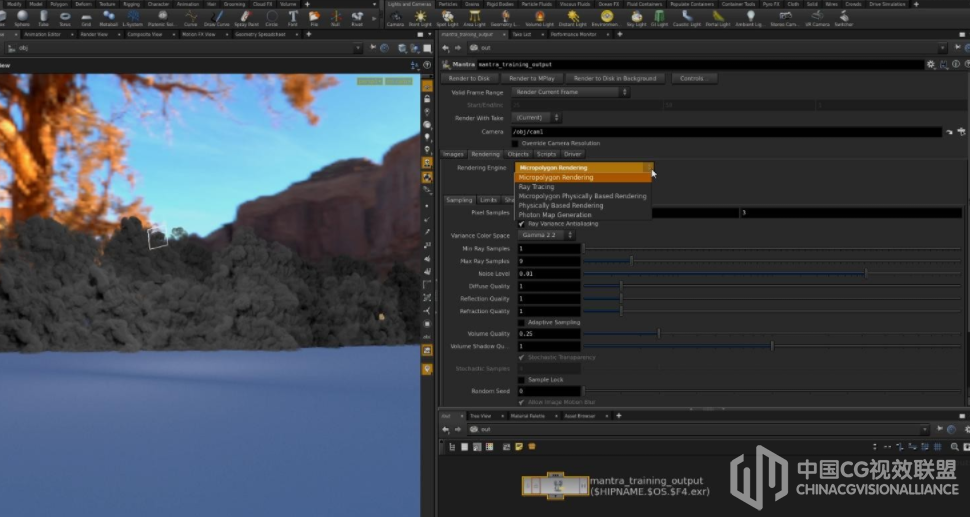Switch to the Driver tab
Viewport: 970px width, 517px height.
click(x=572, y=155)
